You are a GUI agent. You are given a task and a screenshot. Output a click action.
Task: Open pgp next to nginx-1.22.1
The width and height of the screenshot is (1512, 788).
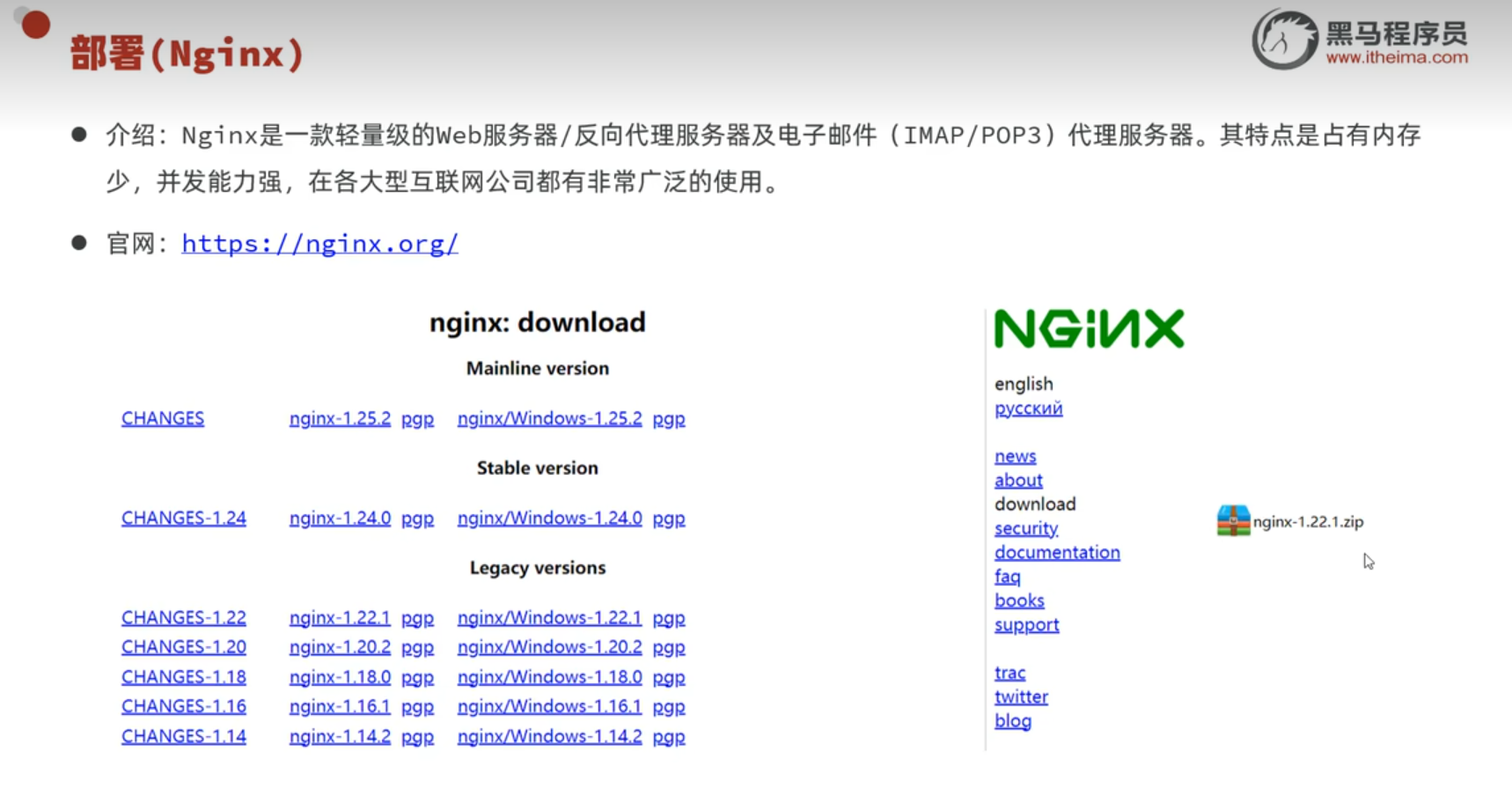click(x=417, y=618)
